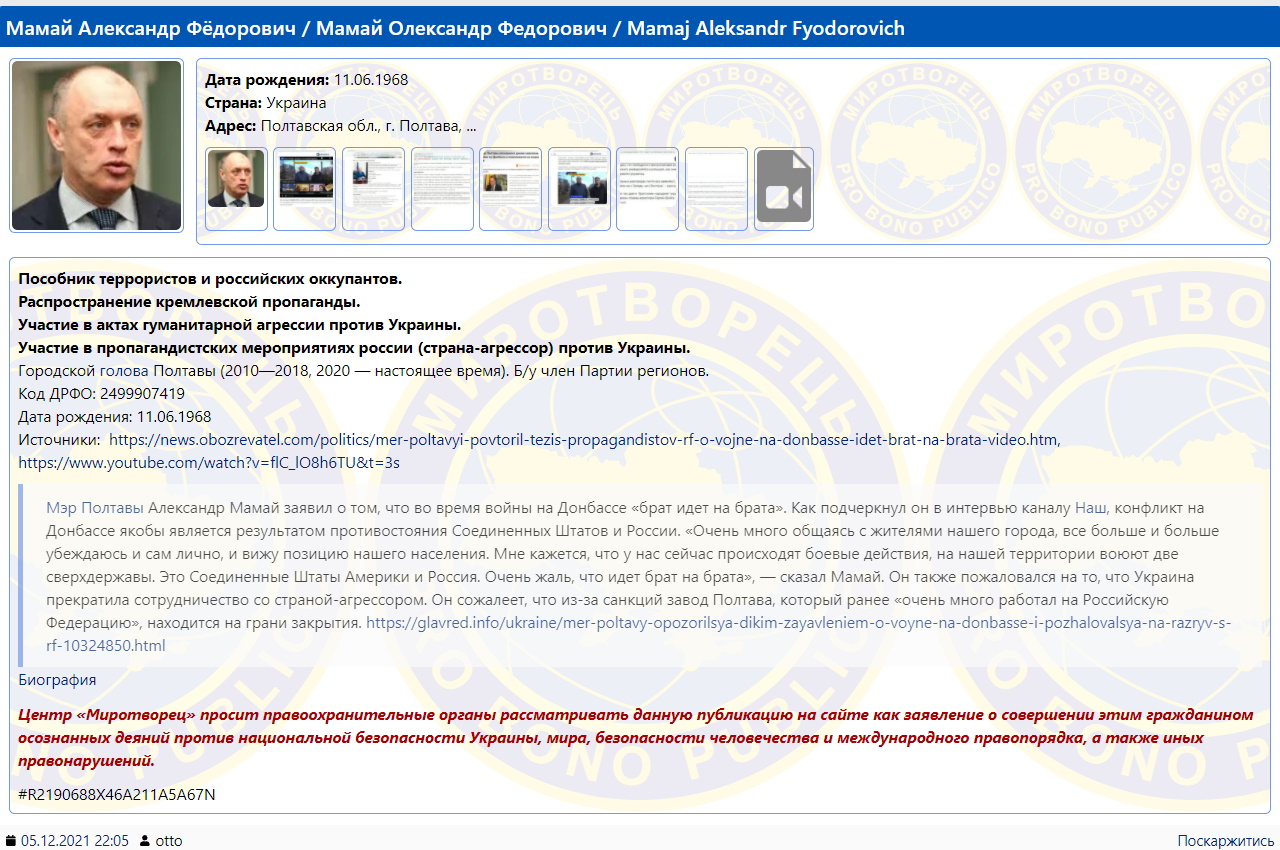Open the second thumbnail with video screenshot
This screenshot has height=850, width=1280.
pyautogui.click(x=304, y=188)
